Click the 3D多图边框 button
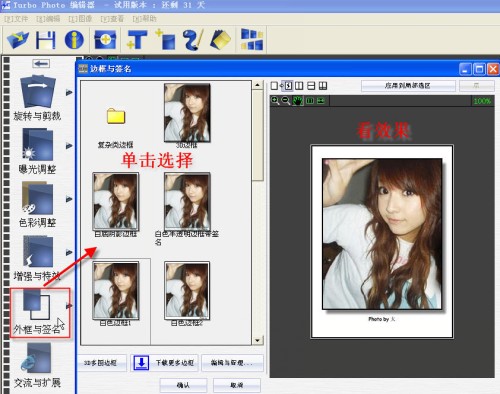 click(102, 363)
